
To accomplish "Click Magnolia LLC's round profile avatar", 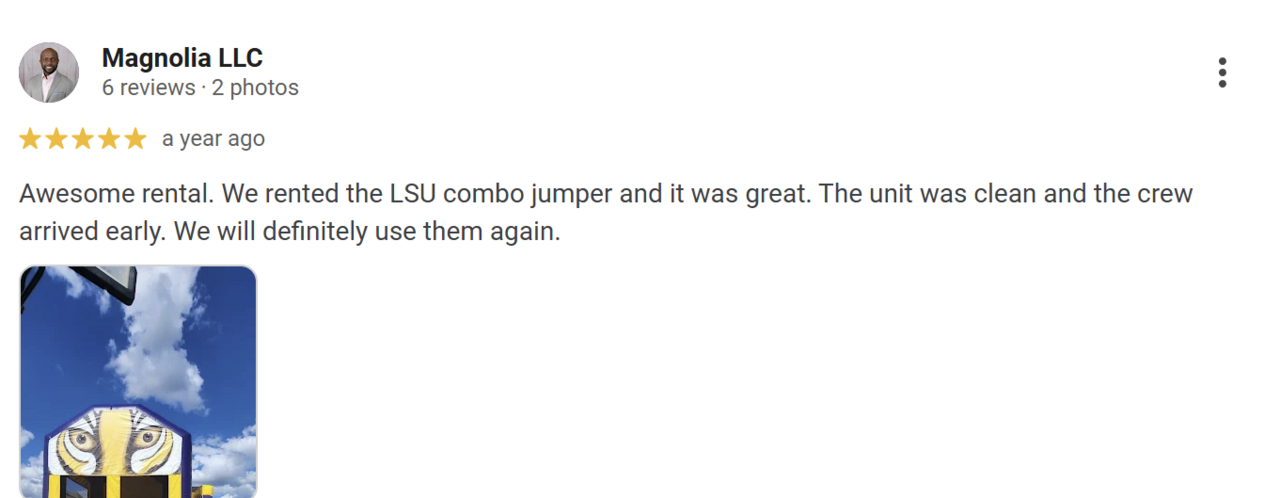I will click(x=49, y=73).
